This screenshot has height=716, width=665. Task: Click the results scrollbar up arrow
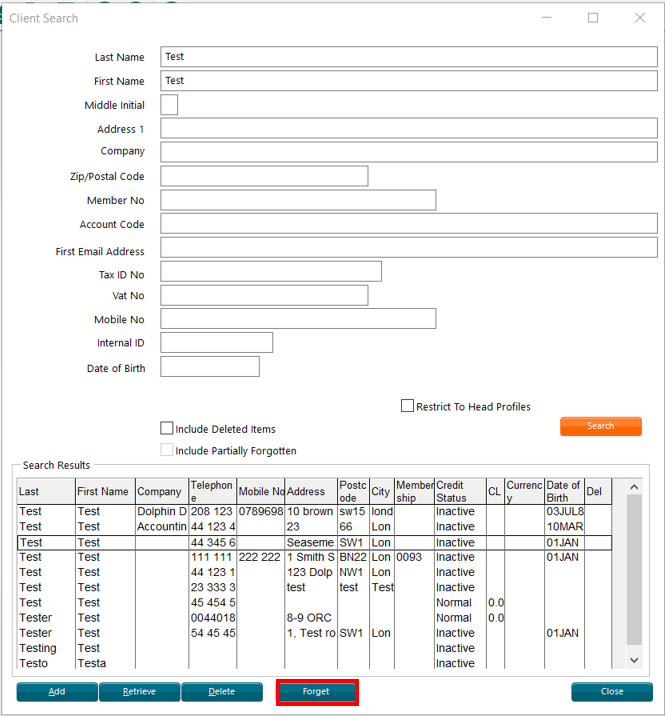tap(634, 487)
